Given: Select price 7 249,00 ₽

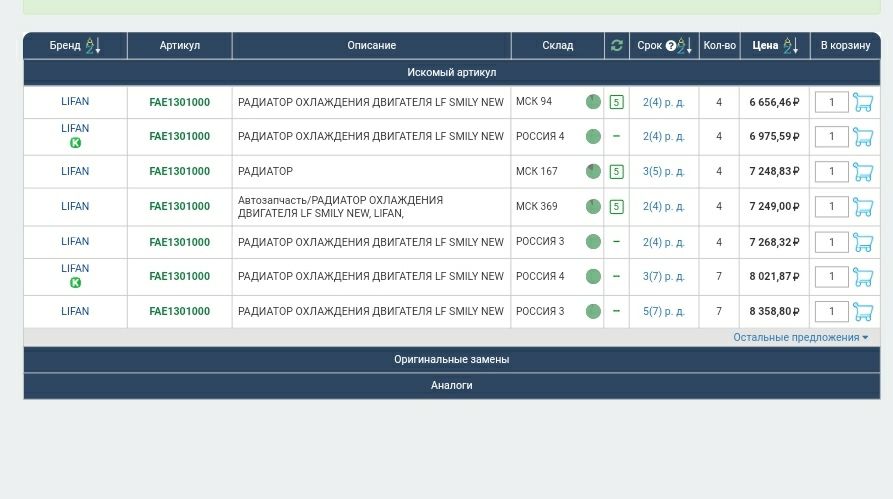Looking at the screenshot, I should point(775,207).
